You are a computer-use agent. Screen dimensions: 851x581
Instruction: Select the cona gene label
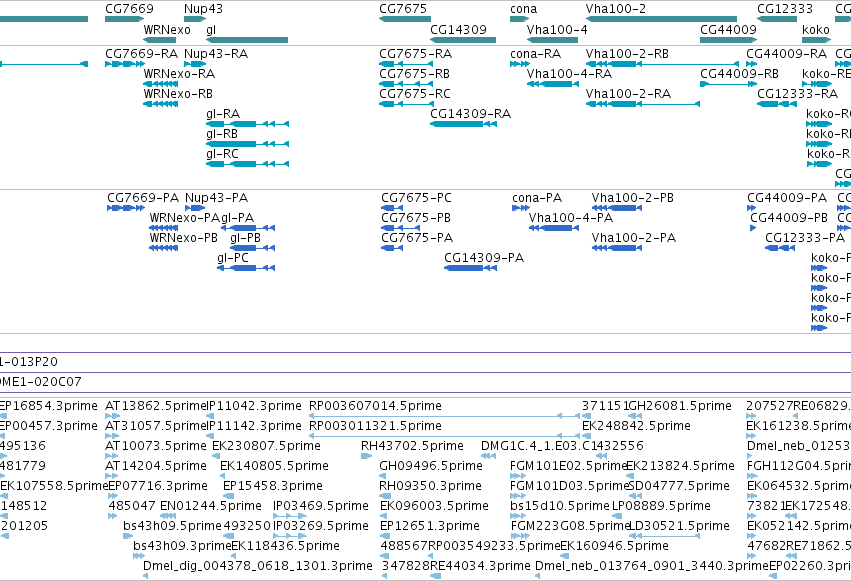pos(524,9)
